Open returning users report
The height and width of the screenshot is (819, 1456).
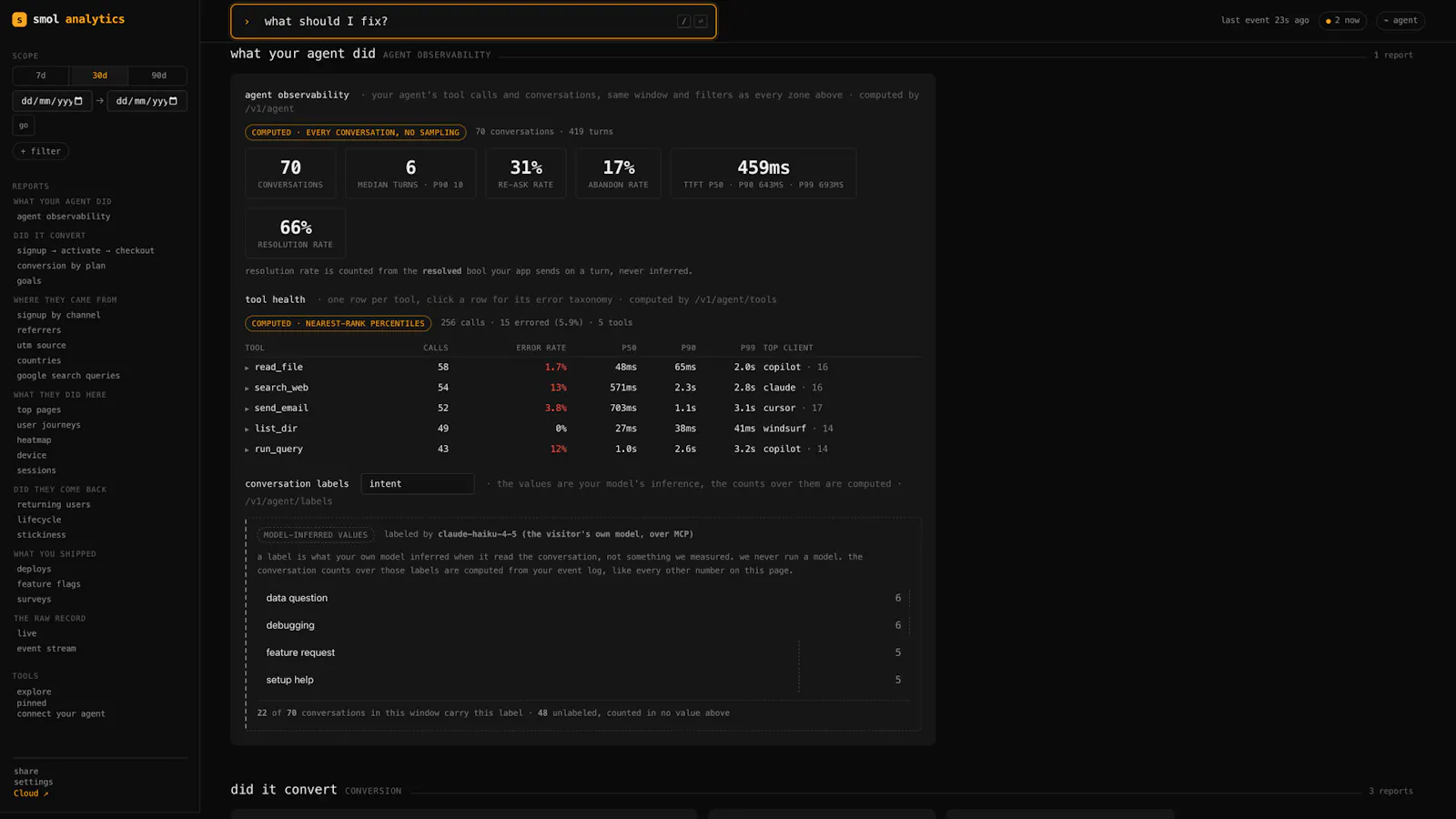(54, 504)
